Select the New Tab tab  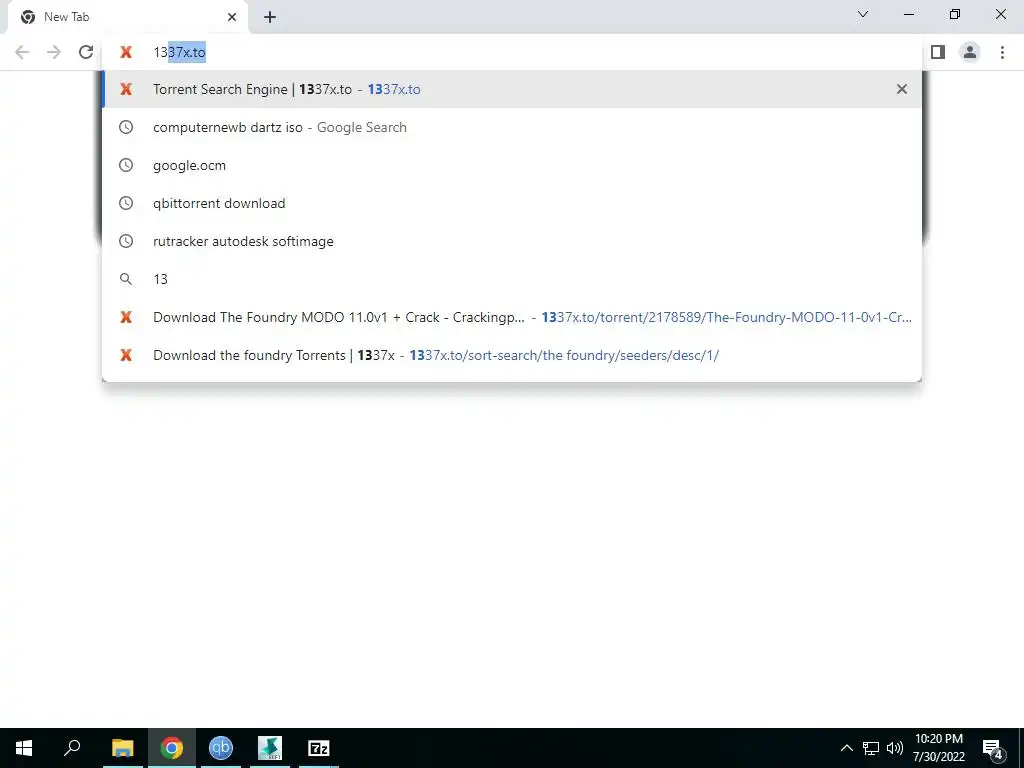tap(127, 17)
